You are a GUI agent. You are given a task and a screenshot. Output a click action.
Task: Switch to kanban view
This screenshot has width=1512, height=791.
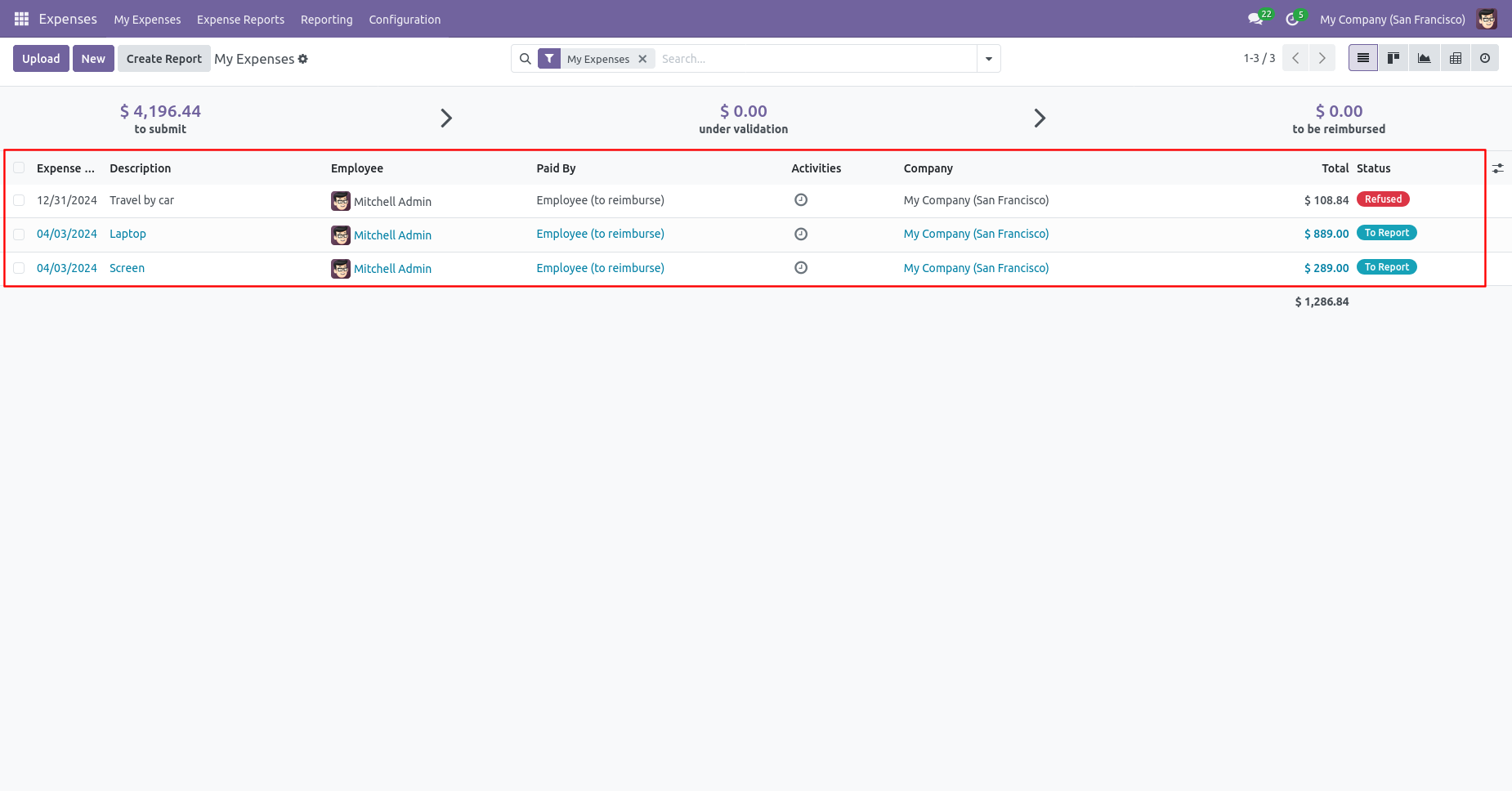tap(1393, 58)
